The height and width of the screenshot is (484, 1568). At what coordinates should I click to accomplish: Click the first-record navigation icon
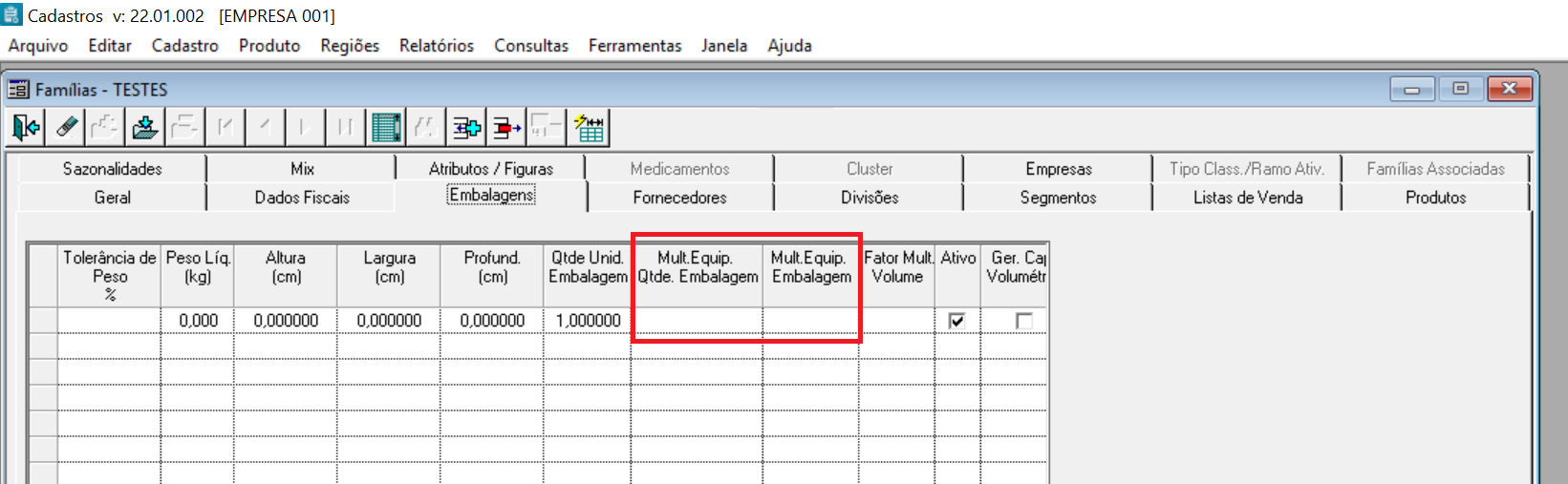225,127
